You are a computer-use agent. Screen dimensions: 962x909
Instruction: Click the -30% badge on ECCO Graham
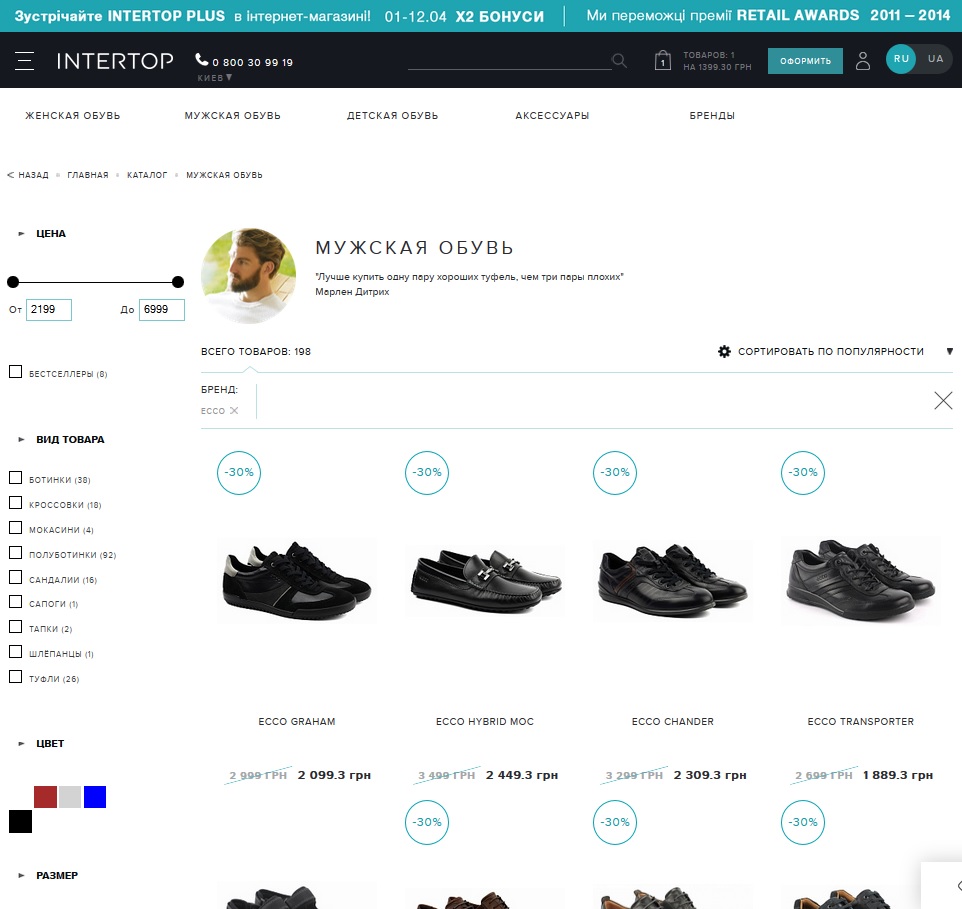pos(239,472)
